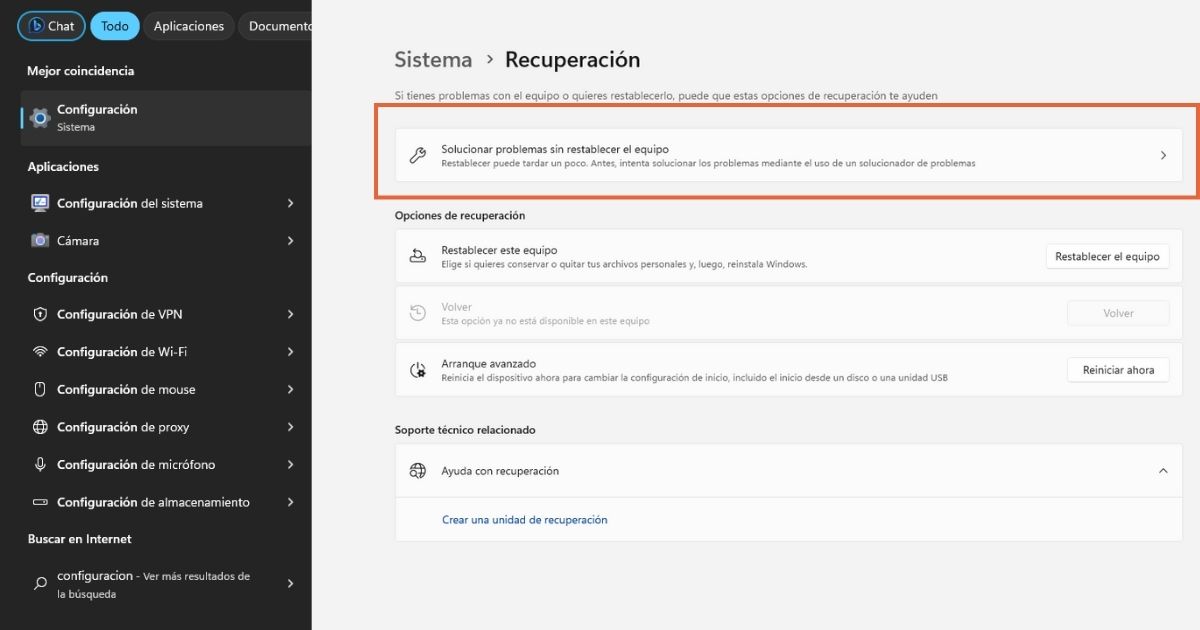Expand chevron beside Configuración de almacenamiento
1200x630 pixels.
(290, 502)
